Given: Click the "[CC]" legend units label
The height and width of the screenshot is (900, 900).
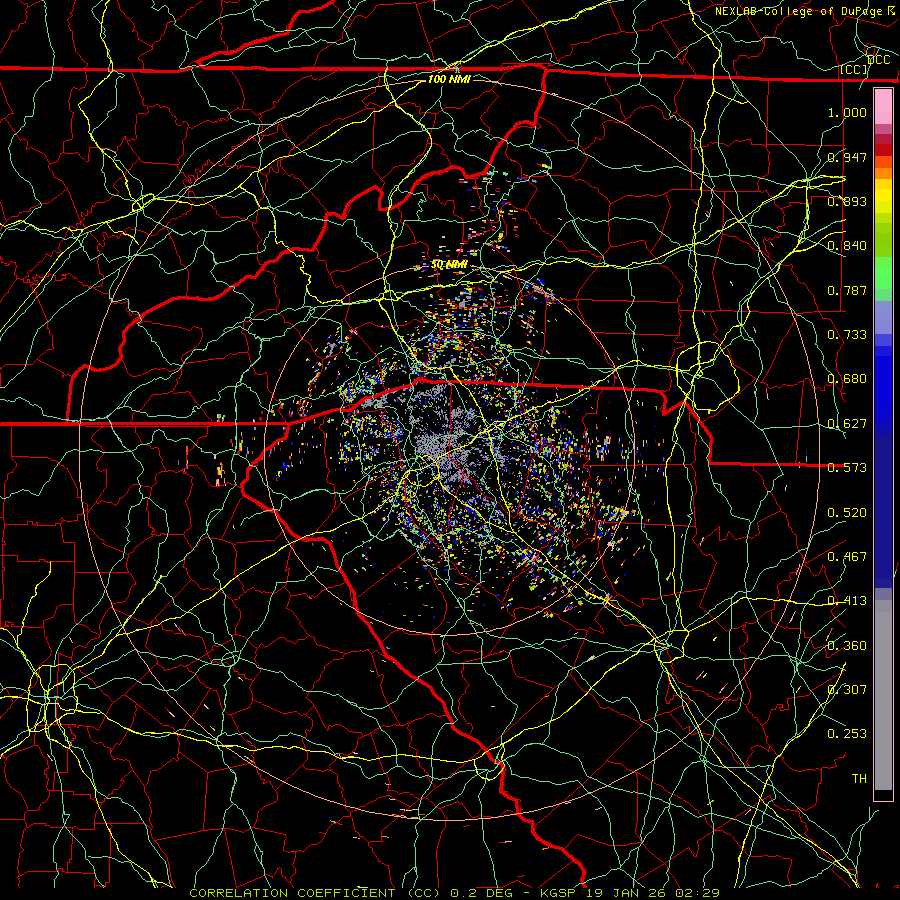Looking at the screenshot, I should coord(853,69).
